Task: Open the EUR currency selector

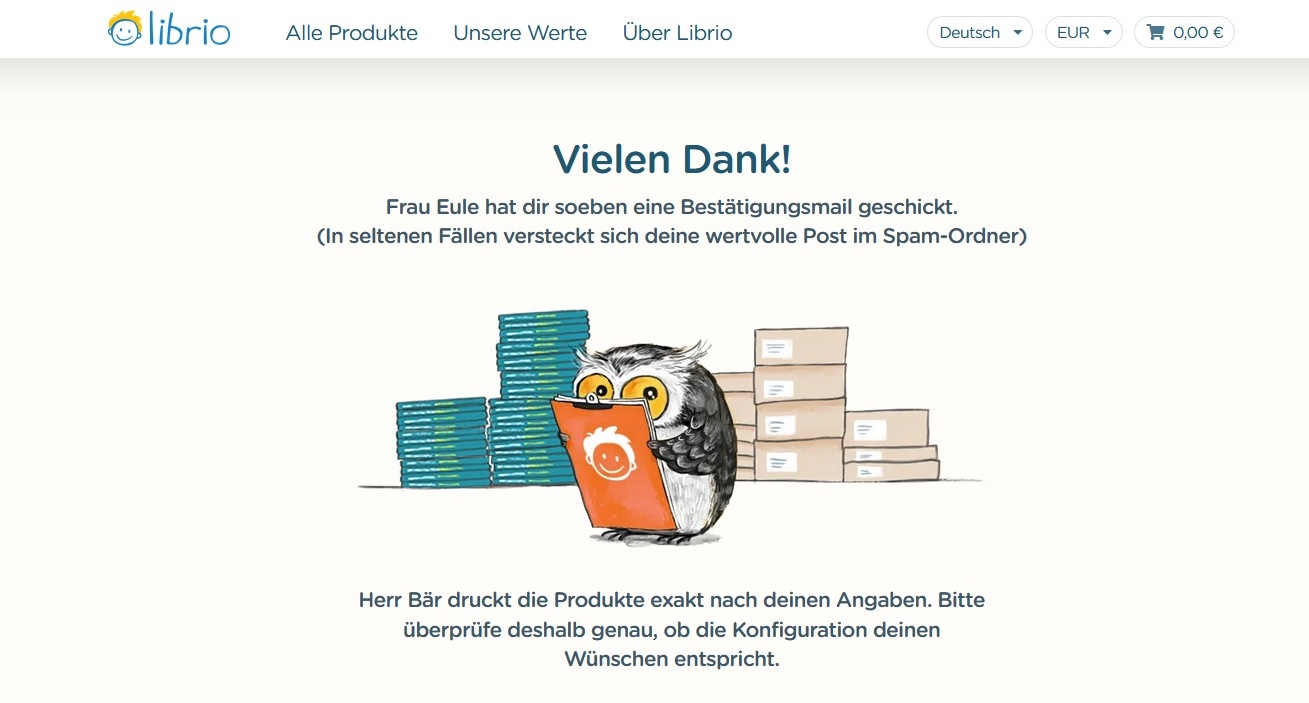Action: [1083, 32]
